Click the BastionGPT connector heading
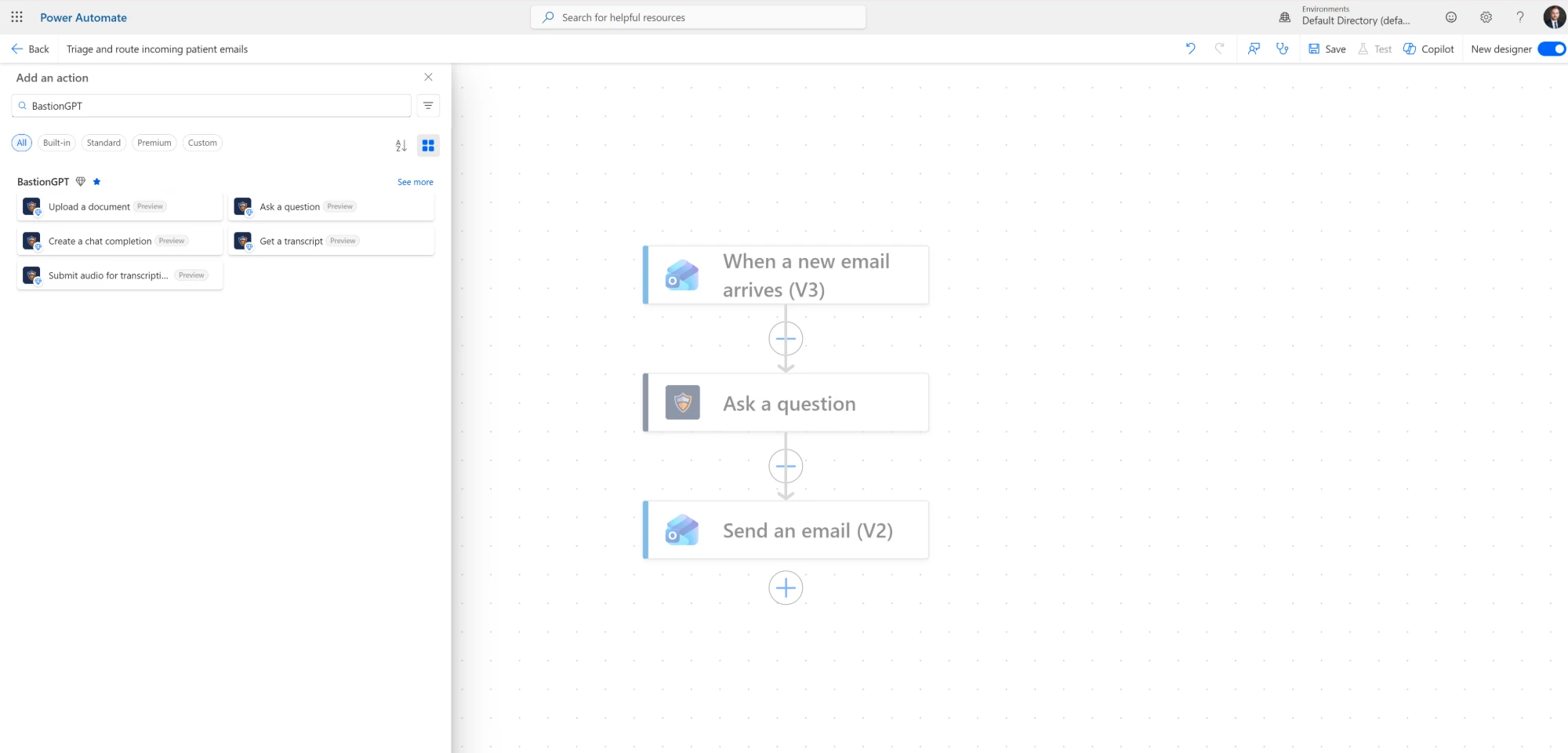This screenshot has height=753, width=1568. coord(43,181)
